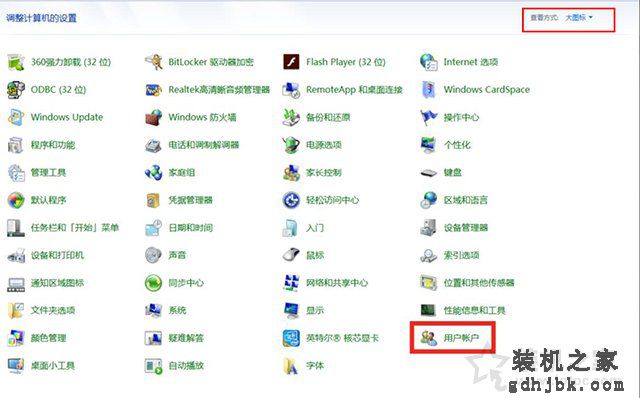Click the 文件夹选项 link
Screen dimensions: 640x398
(x=53, y=310)
